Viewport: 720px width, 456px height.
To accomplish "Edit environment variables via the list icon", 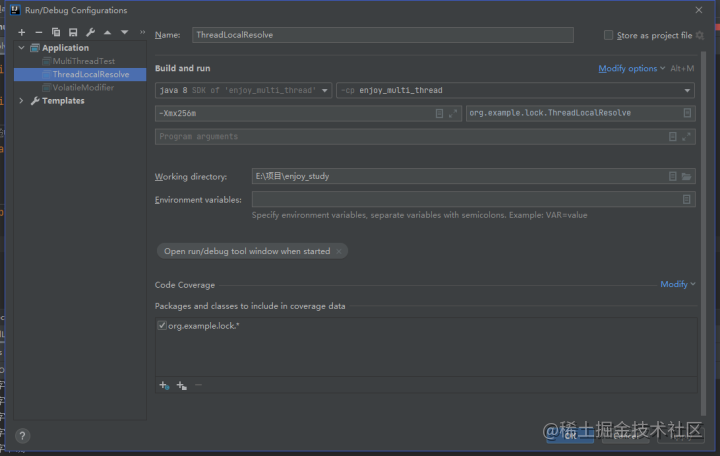I will point(686,199).
